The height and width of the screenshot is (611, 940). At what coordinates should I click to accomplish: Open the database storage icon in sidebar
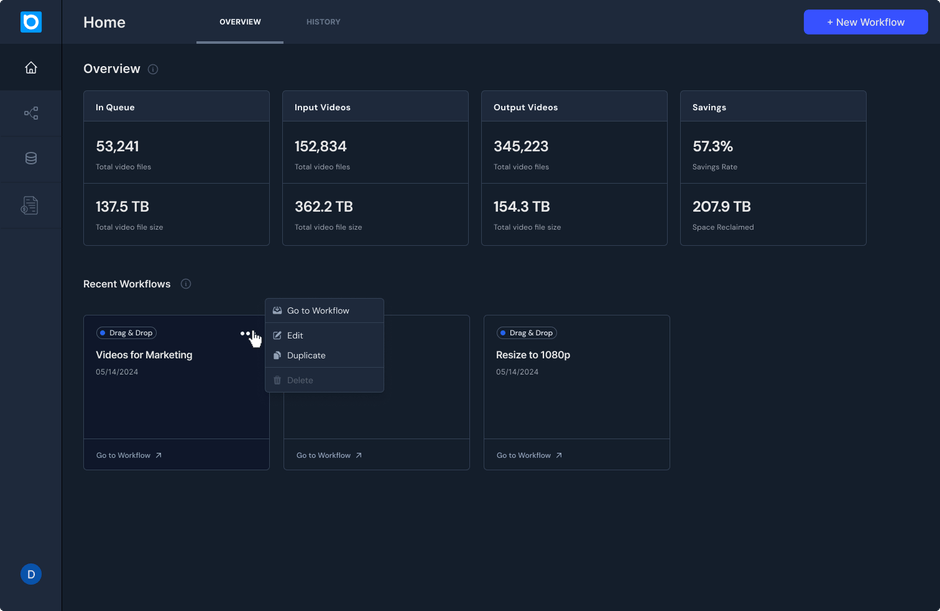click(31, 159)
